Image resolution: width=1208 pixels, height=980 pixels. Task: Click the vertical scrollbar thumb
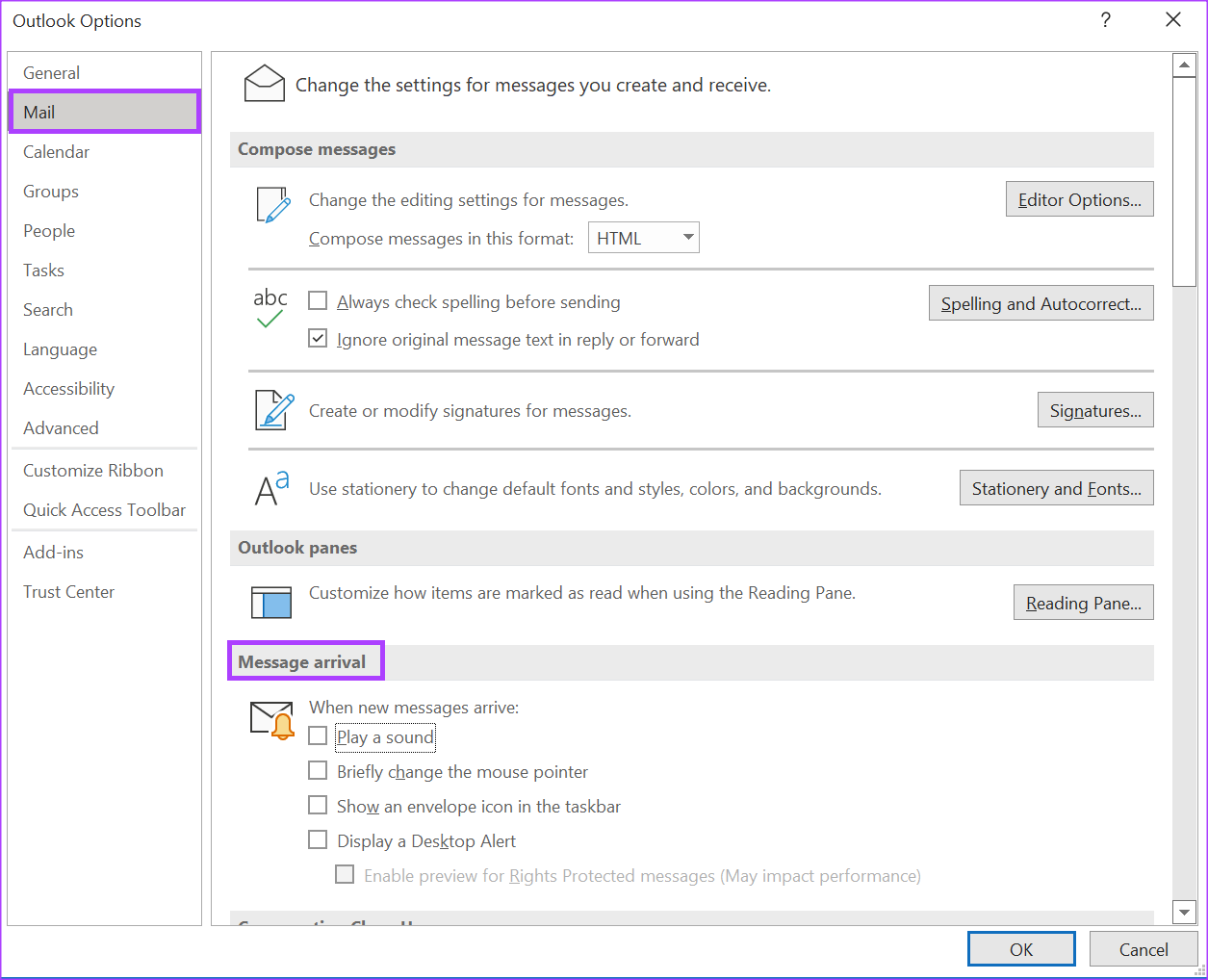(x=1184, y=182)
